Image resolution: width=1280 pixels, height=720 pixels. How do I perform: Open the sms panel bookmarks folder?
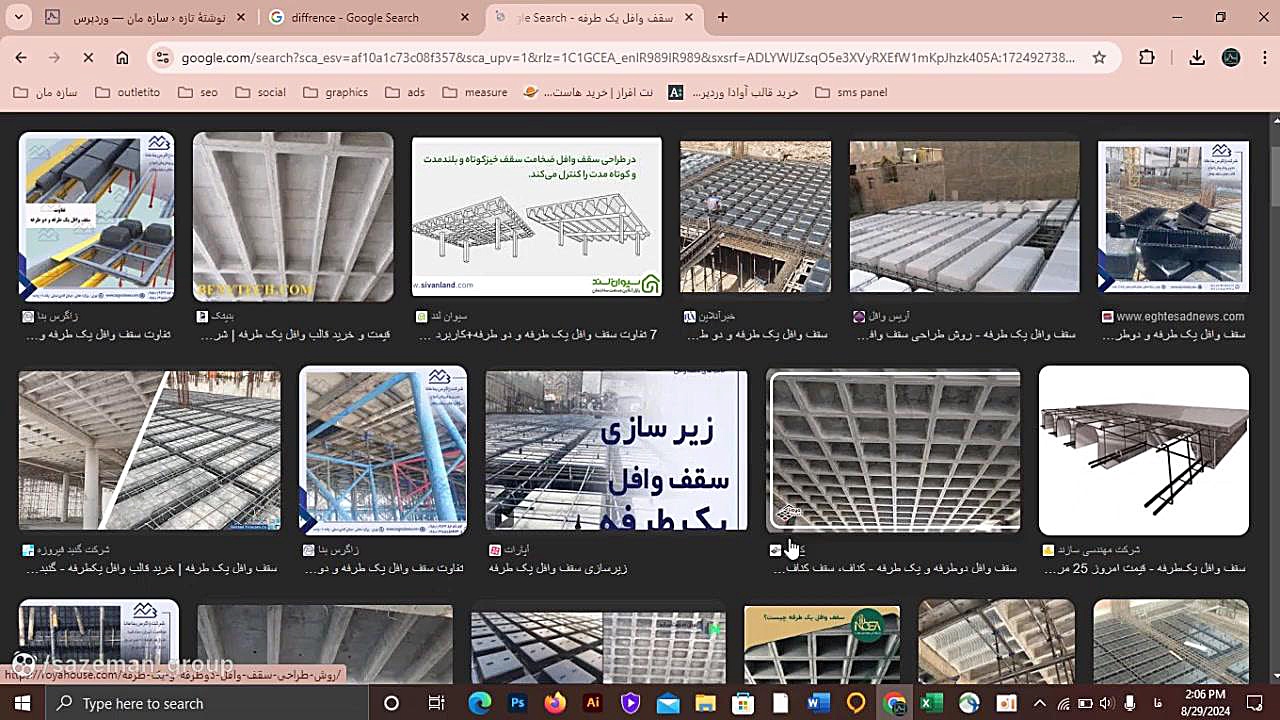pyautogui.click(x=851, y=92)
